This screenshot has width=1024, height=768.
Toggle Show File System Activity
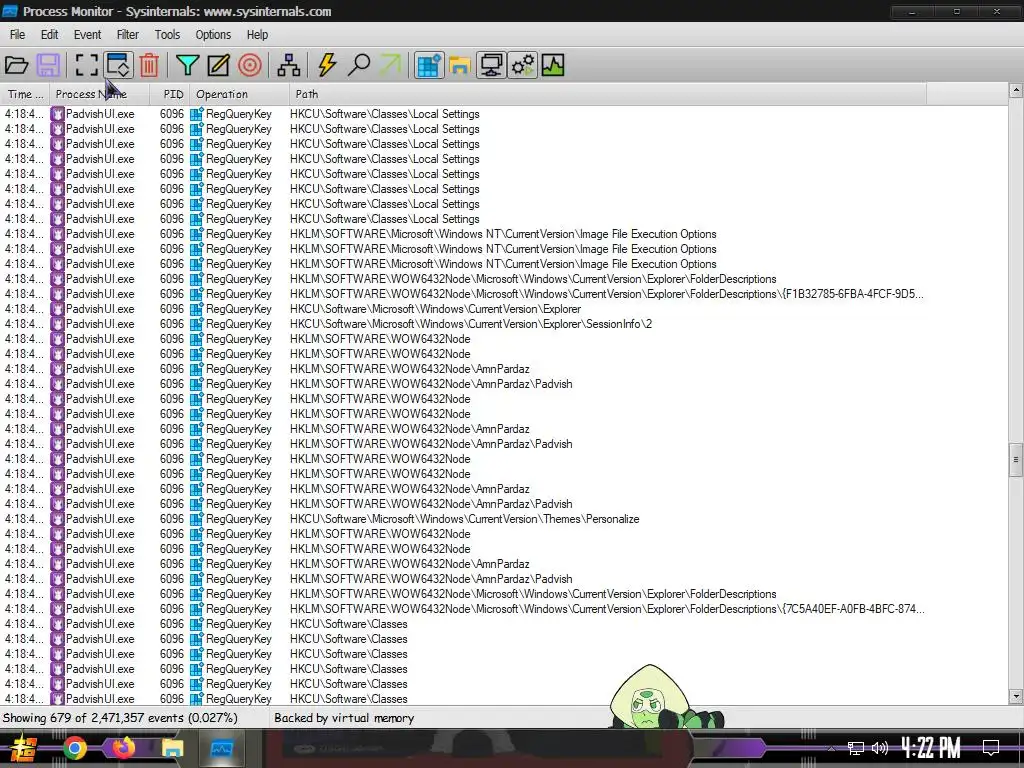[460, 65]
